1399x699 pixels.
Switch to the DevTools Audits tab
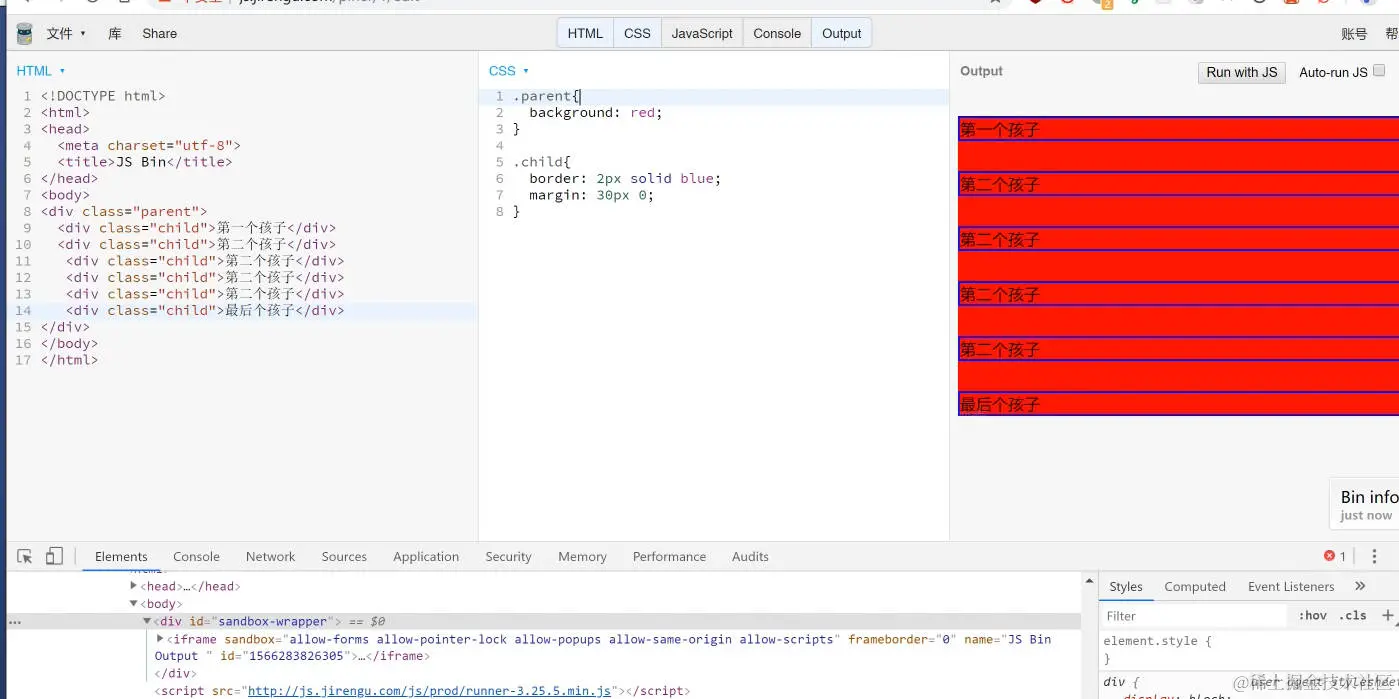[750, 557]
